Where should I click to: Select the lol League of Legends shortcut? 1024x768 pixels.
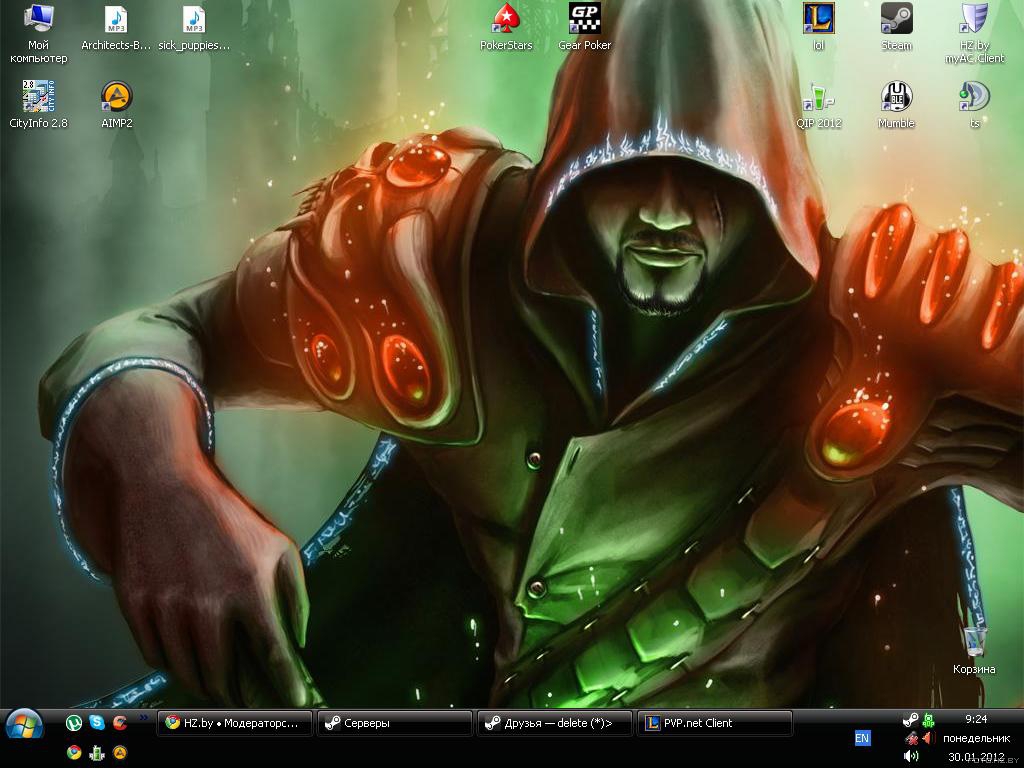(x=818, y=27)
